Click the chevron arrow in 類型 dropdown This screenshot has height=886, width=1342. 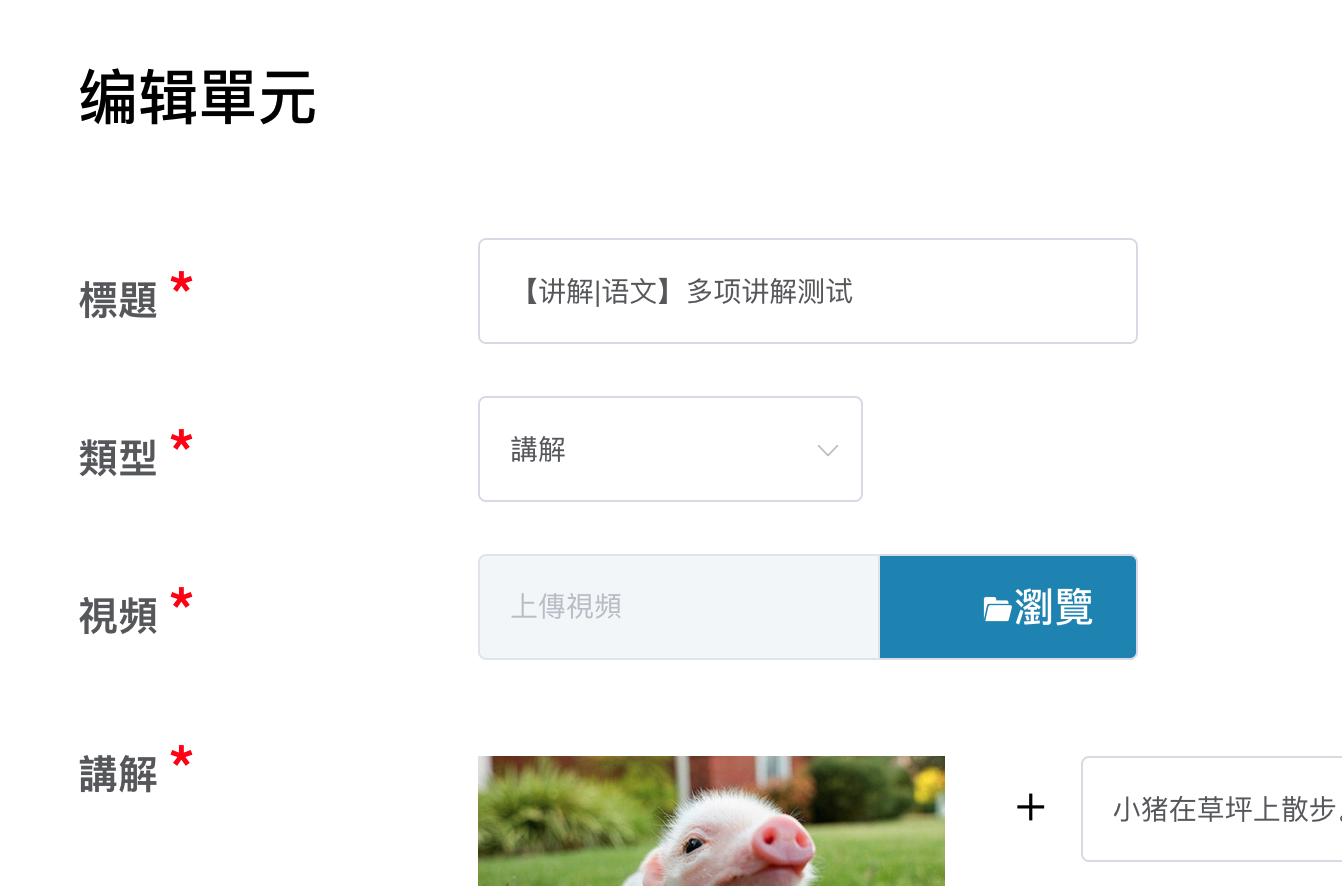click(828, 450)
